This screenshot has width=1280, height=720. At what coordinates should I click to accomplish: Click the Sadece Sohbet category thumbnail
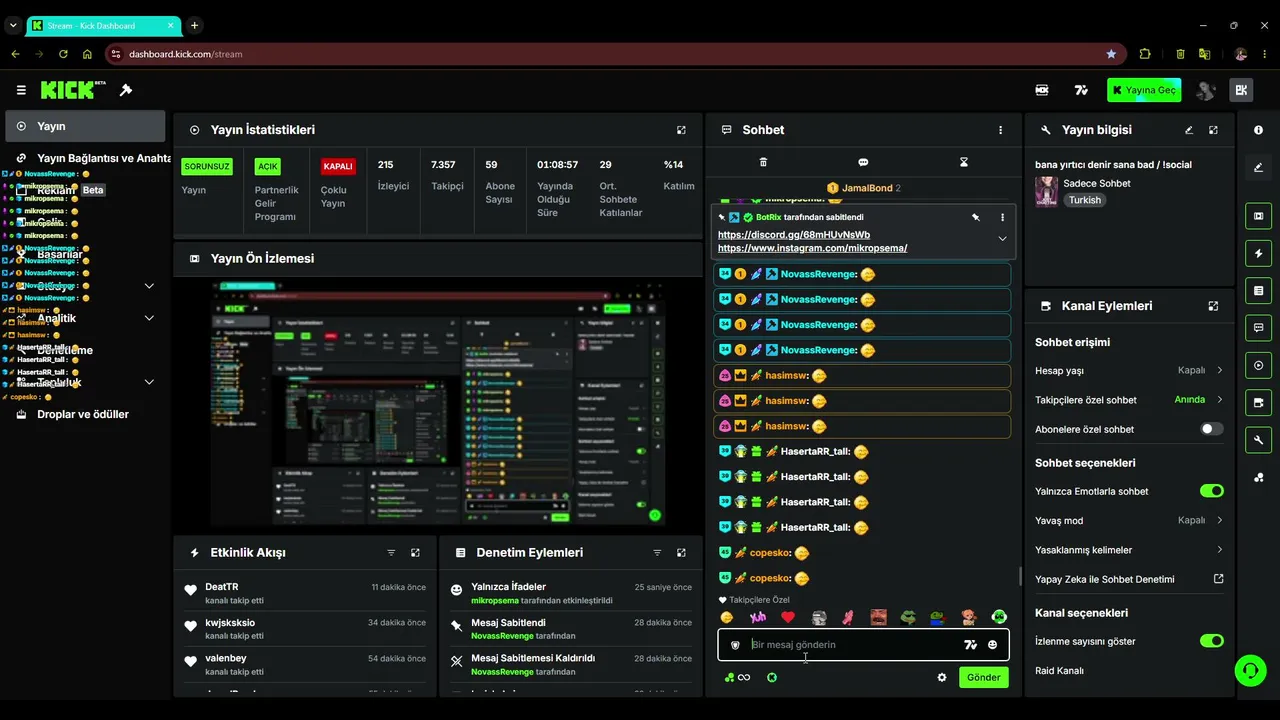1047,191
